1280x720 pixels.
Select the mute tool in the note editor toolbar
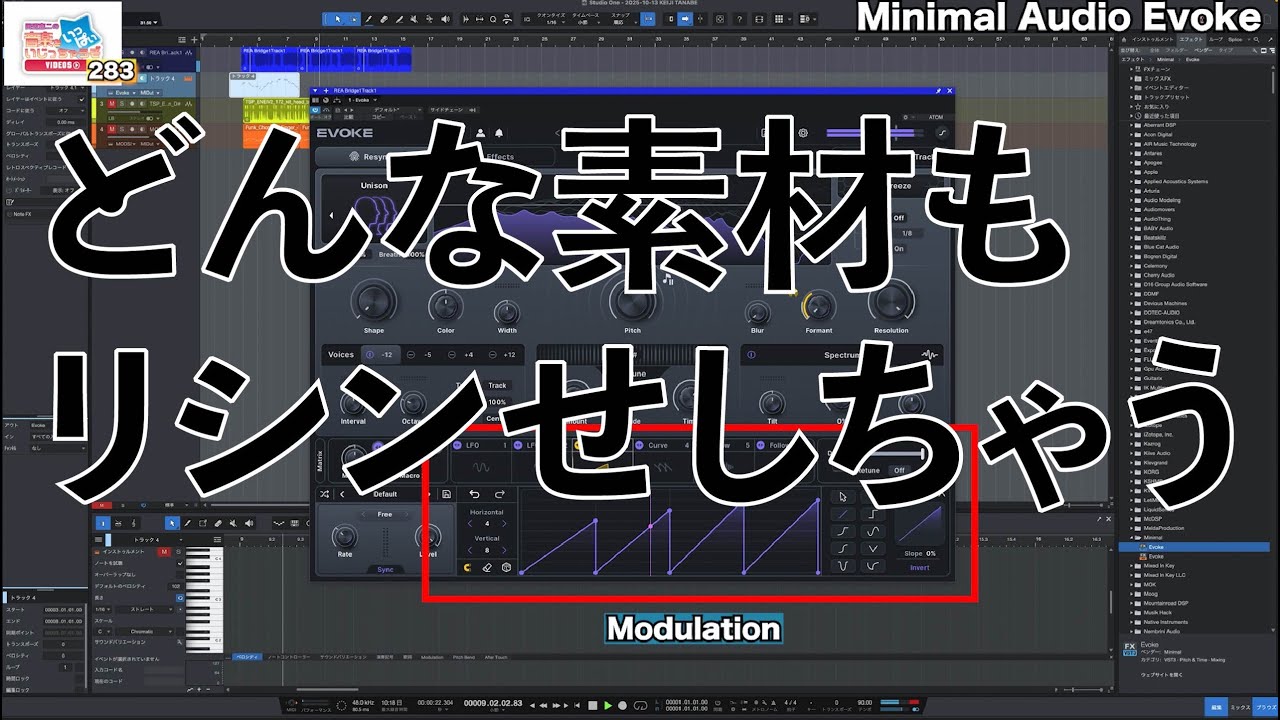(233, 523)
